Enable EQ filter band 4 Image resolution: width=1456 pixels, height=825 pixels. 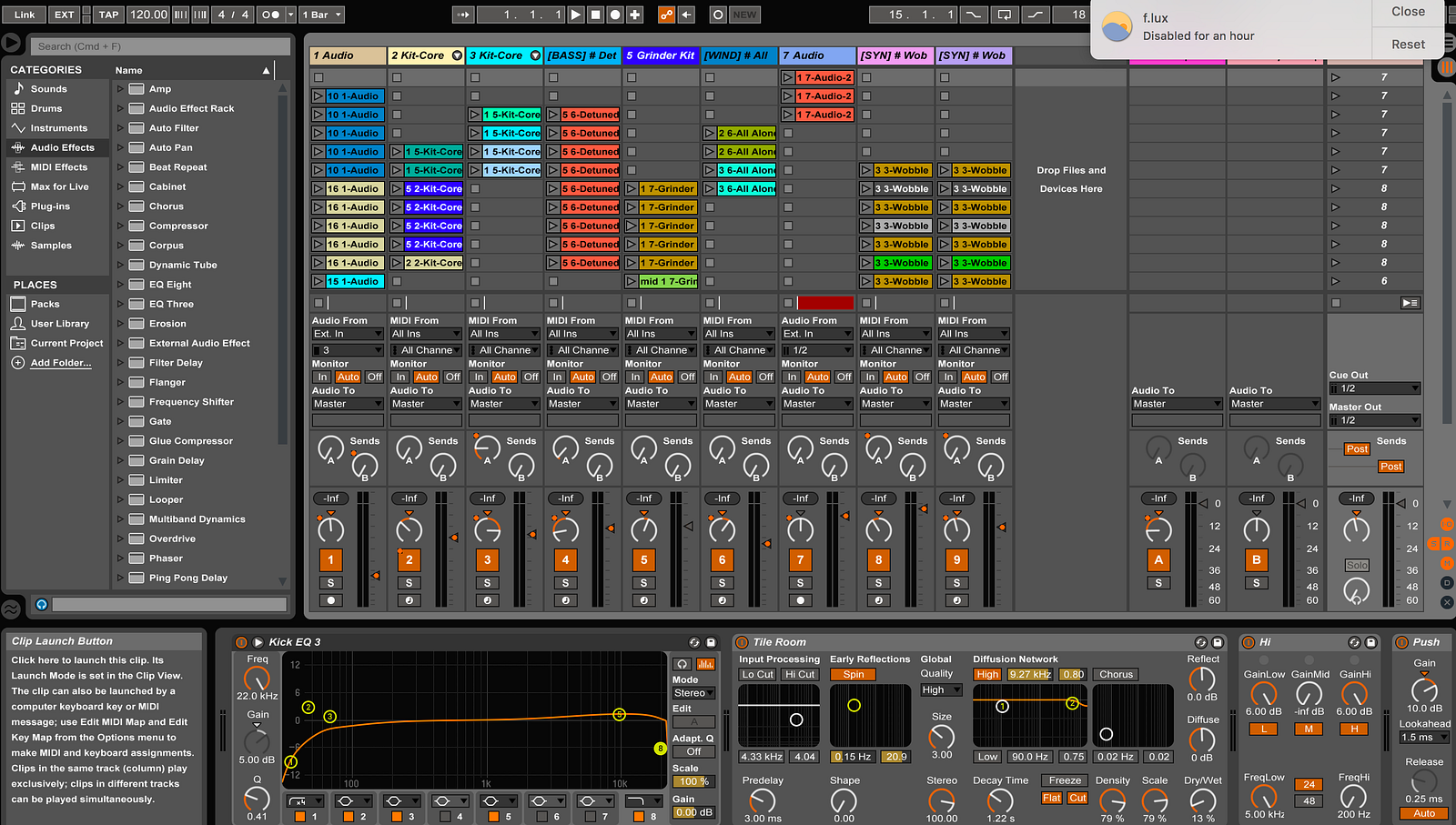tap(444, 817)
